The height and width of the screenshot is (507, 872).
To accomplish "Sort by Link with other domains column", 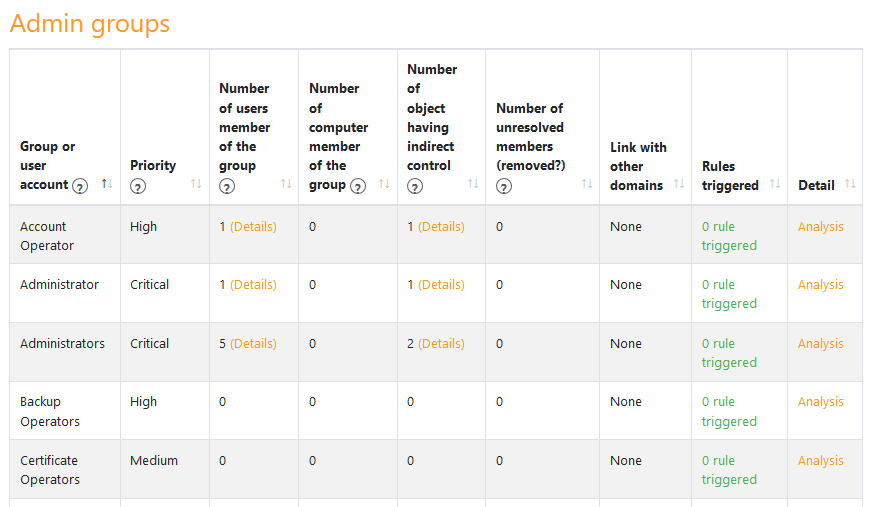I will pos(678,184).
